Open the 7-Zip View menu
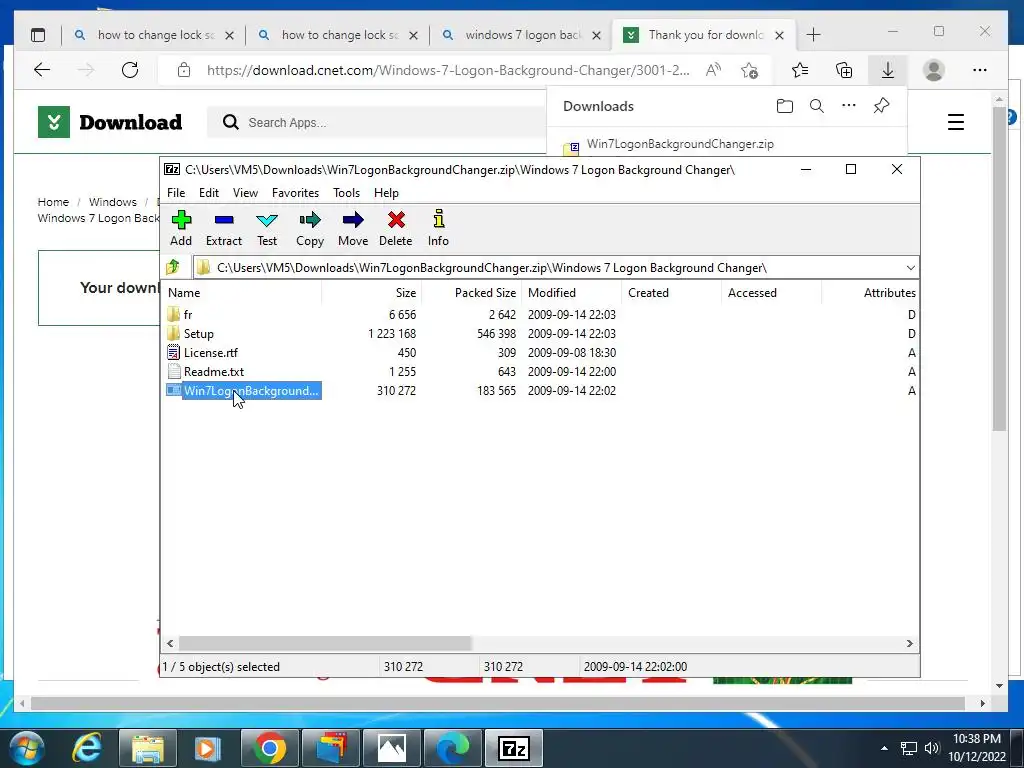 246,193
